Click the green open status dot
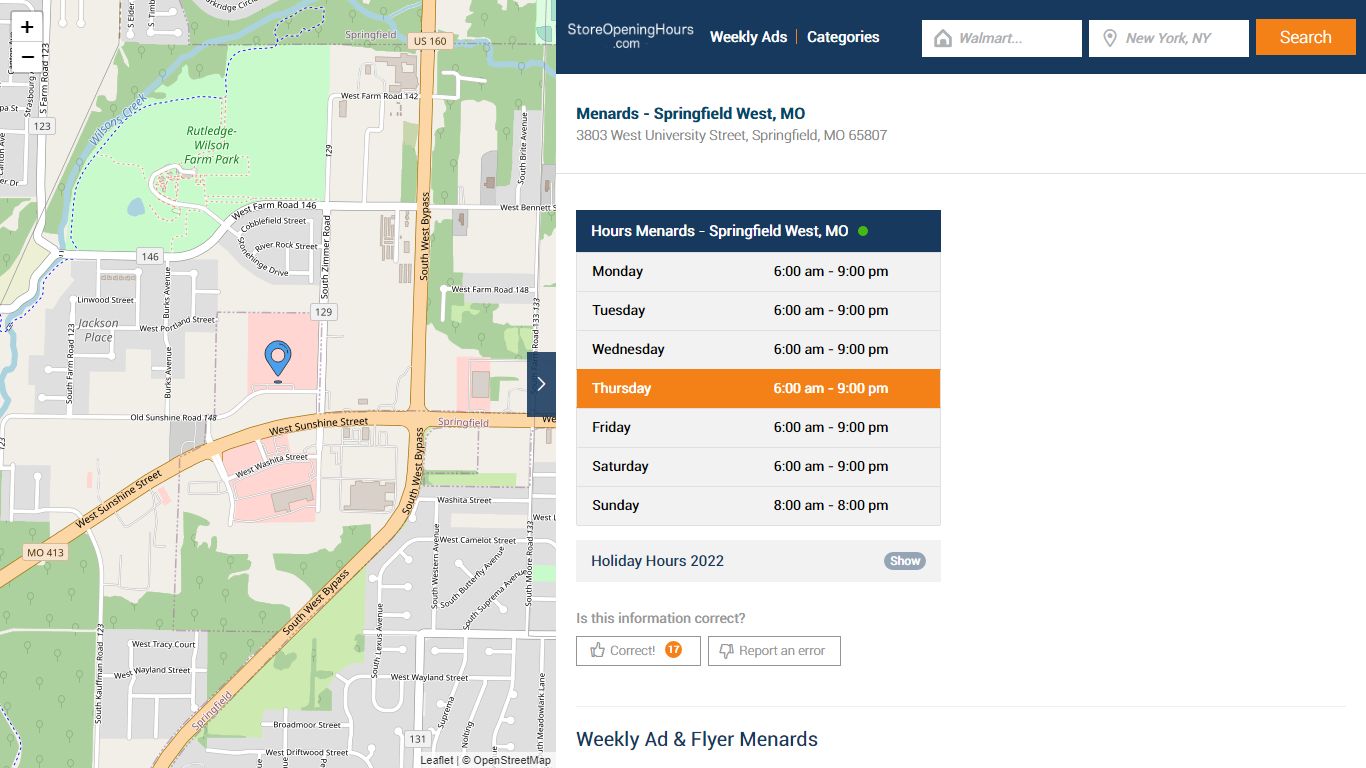This screenshot has height=768, width=1366. click(863, 231)
